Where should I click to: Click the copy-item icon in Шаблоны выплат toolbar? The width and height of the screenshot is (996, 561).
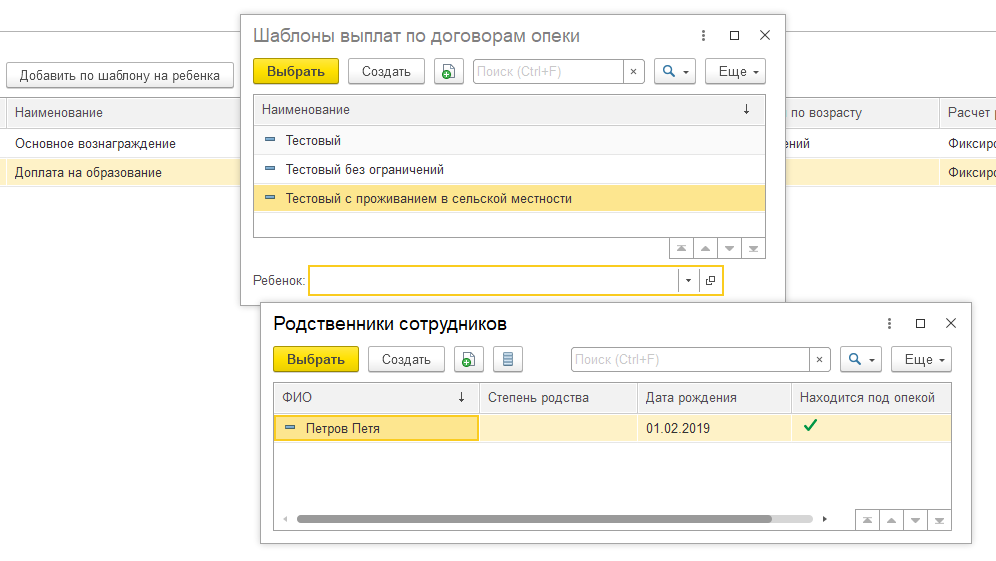[449, 72]
